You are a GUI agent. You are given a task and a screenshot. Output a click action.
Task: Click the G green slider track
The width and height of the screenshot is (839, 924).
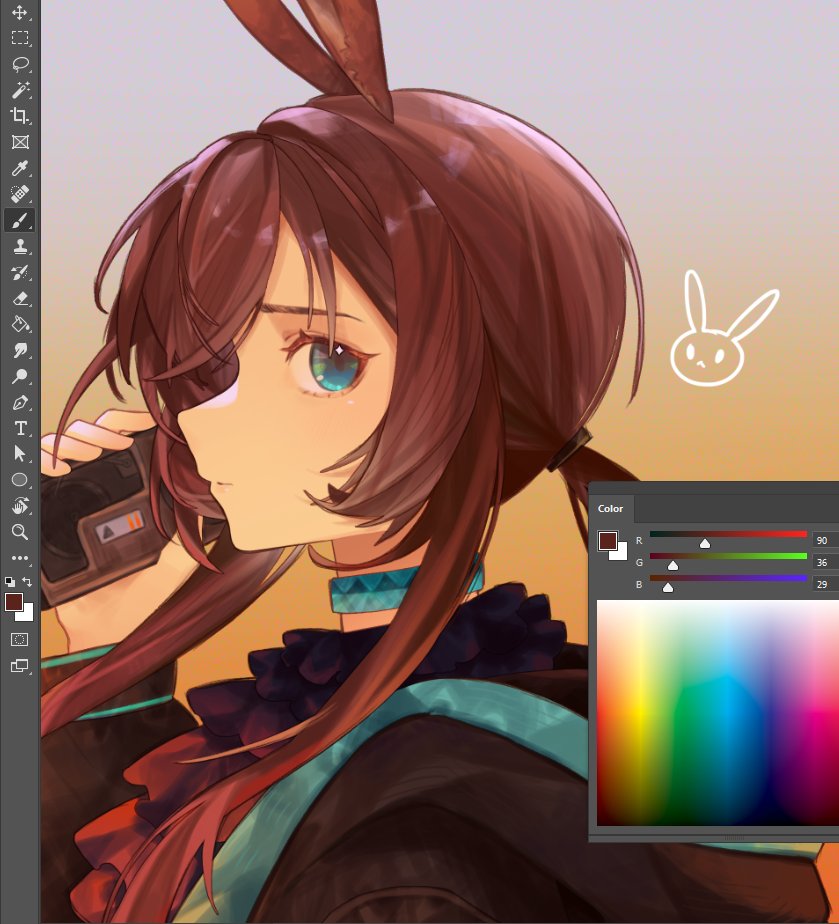click(x=728, y=556)
